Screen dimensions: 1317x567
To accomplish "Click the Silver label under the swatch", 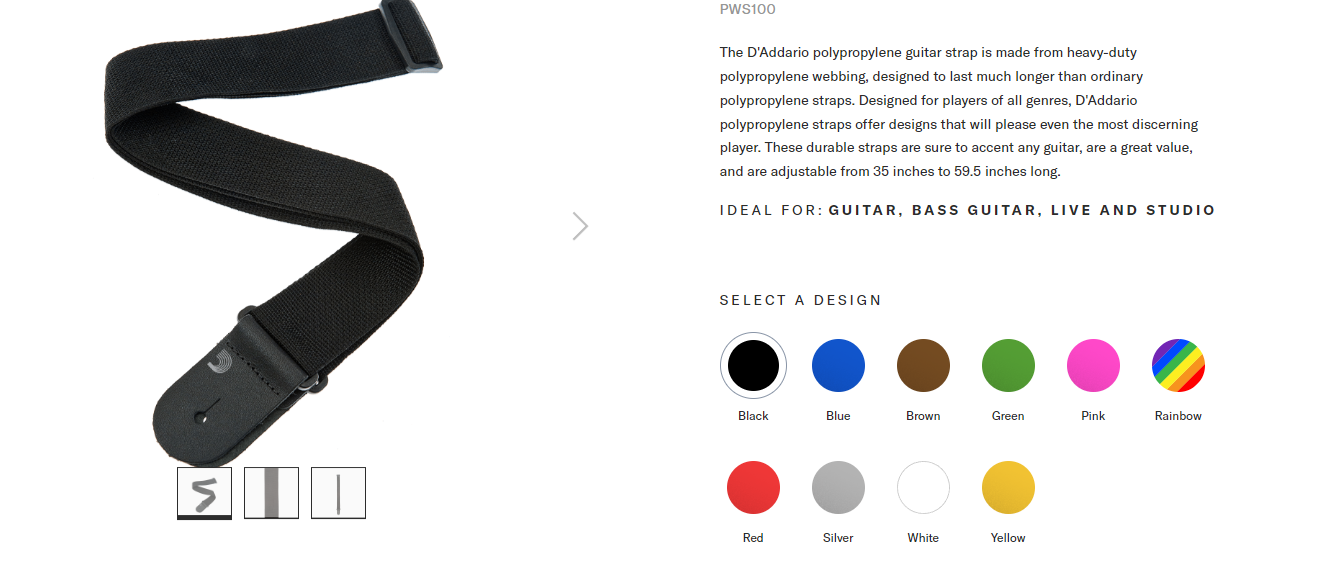I will click(x=838, y=538).
